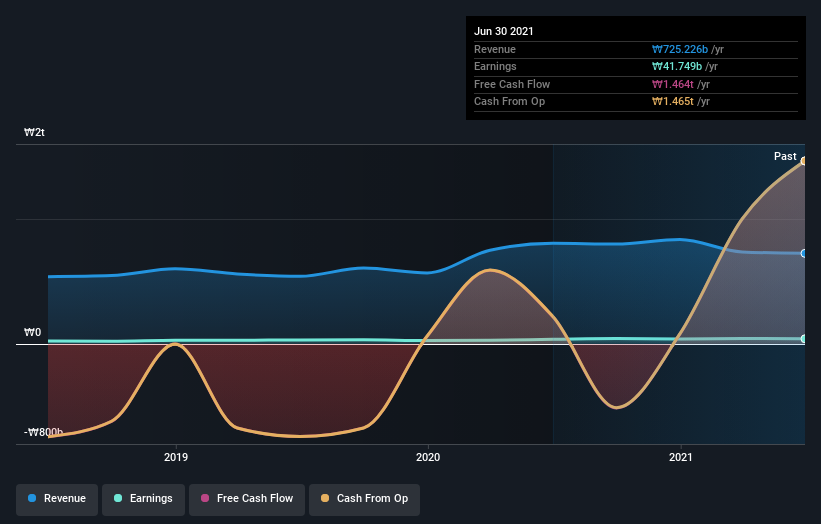This screenshot has height=524, width=821.
Task: Click the ₩2t y-axis label
Action: [34, 132]
